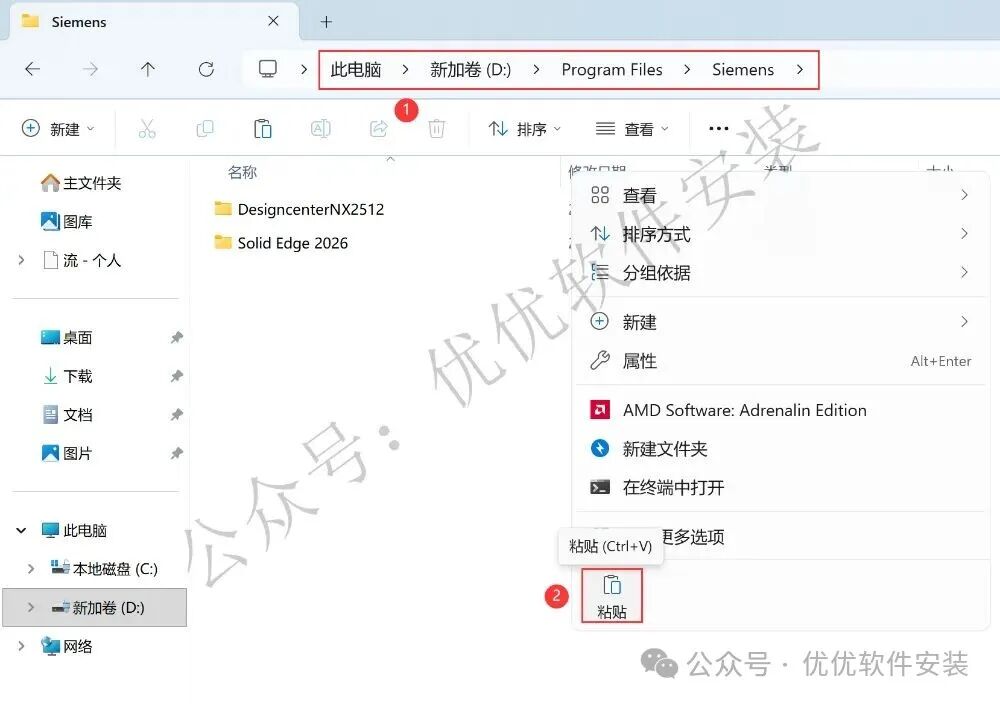Click the Copy toolbar icon
This screenshot has width=1000, height=704.
[205, 129]
